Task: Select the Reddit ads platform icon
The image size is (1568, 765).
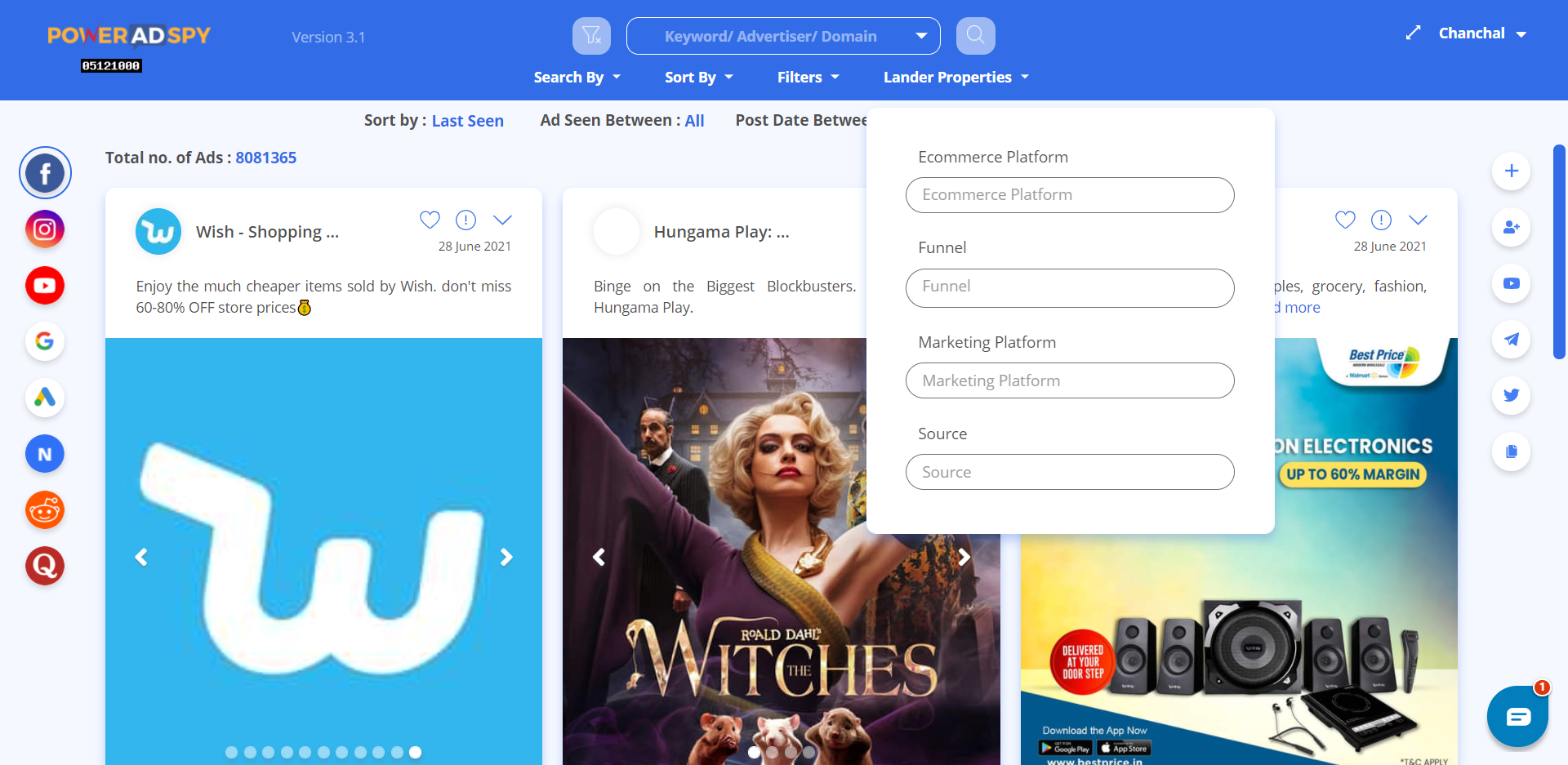Action: coord(45,510)
